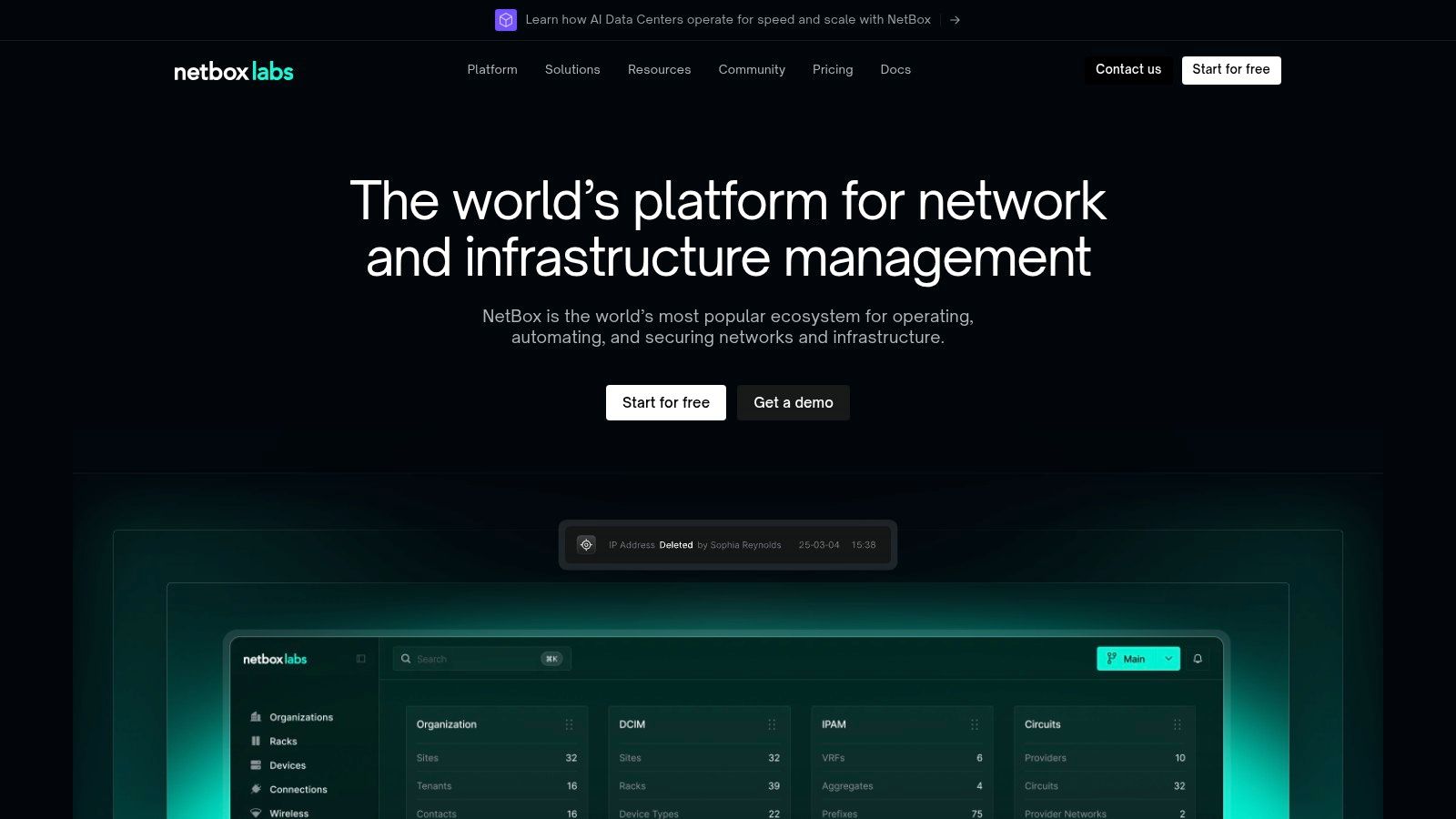Open the Wireless section via its wifi icon

coord(256,813)
